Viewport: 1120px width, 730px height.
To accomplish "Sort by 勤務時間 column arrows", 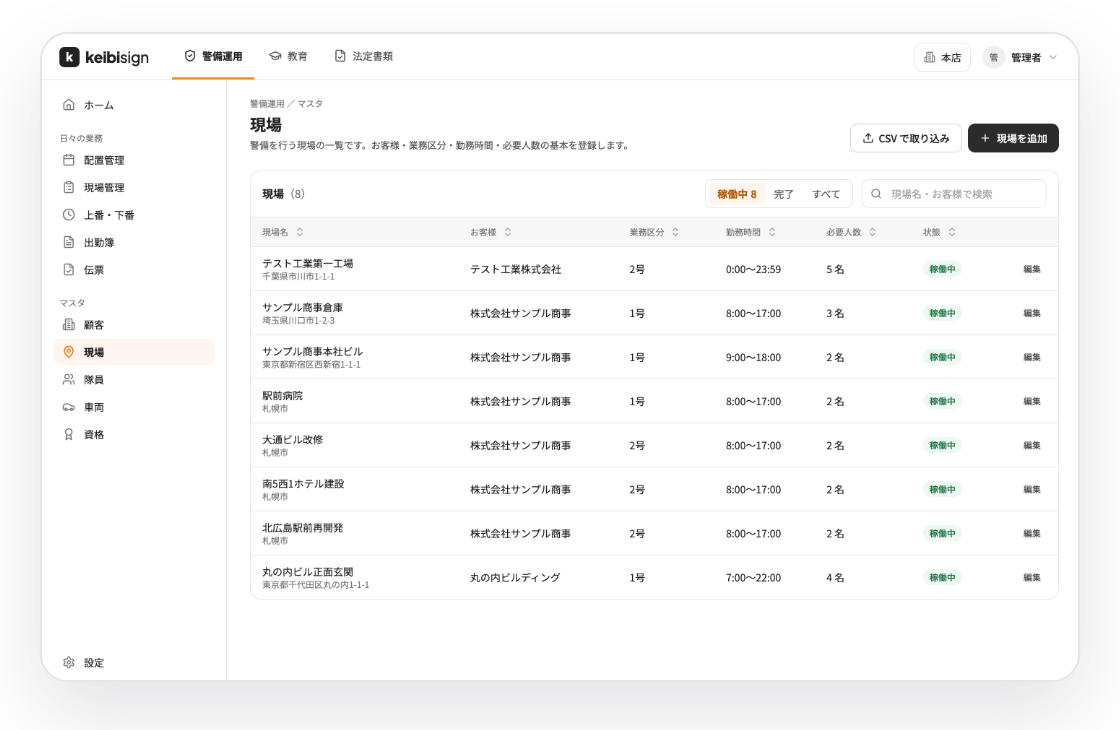I will (772, 232).
